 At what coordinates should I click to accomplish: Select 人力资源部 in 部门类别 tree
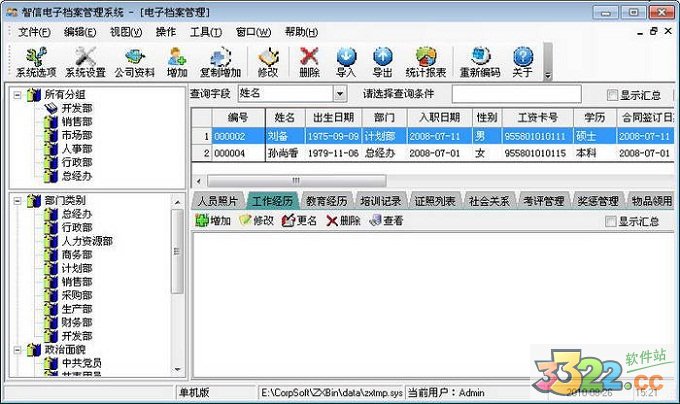[87, 241]
